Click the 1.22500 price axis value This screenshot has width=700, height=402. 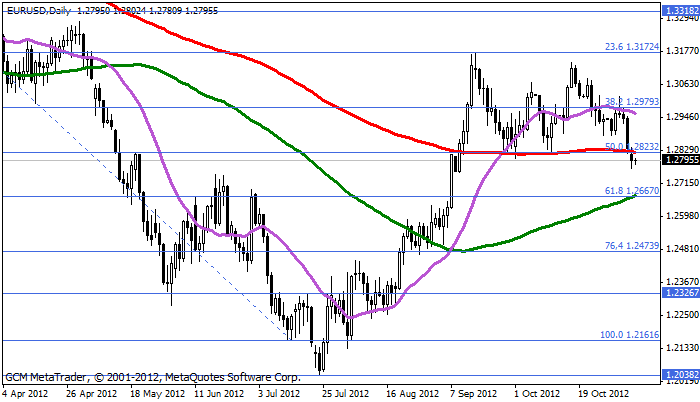(682, 314)
